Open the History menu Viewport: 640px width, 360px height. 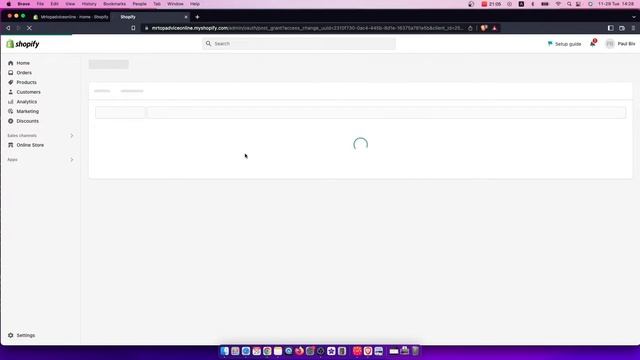(89, 4)
